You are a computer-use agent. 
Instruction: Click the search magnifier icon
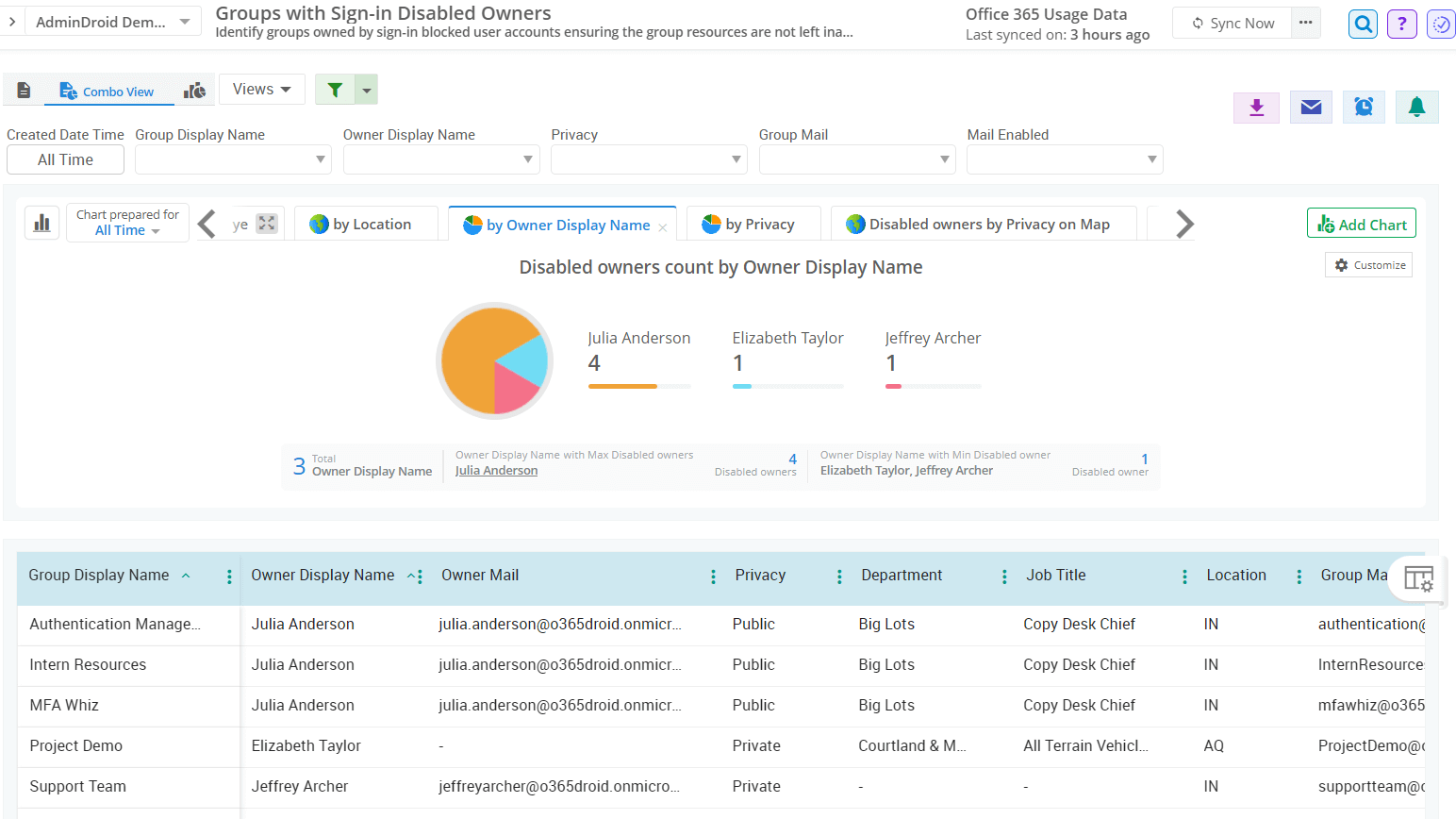[1363, 24]
